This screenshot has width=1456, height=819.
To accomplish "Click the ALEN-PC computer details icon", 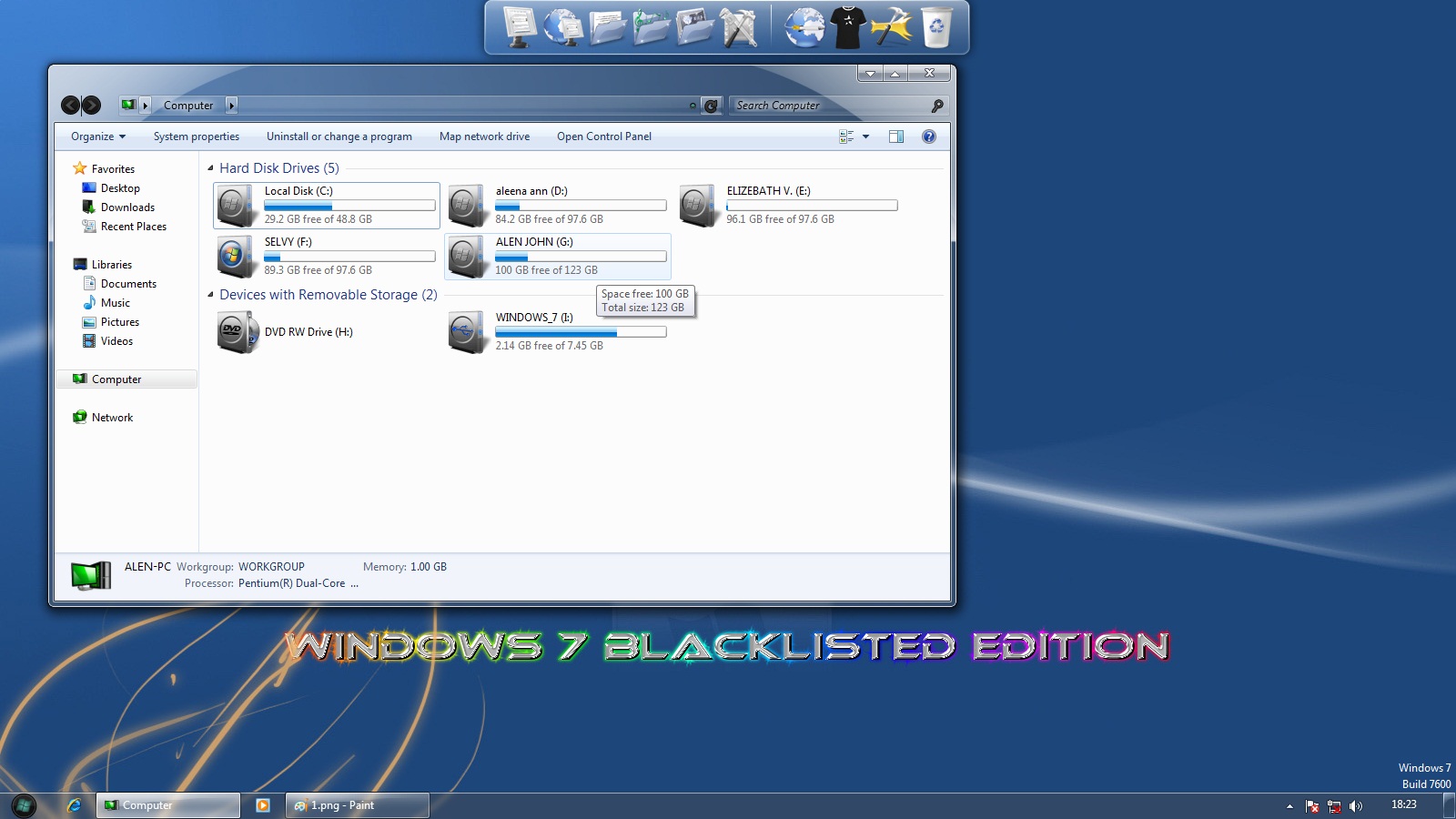I will 91,575.
